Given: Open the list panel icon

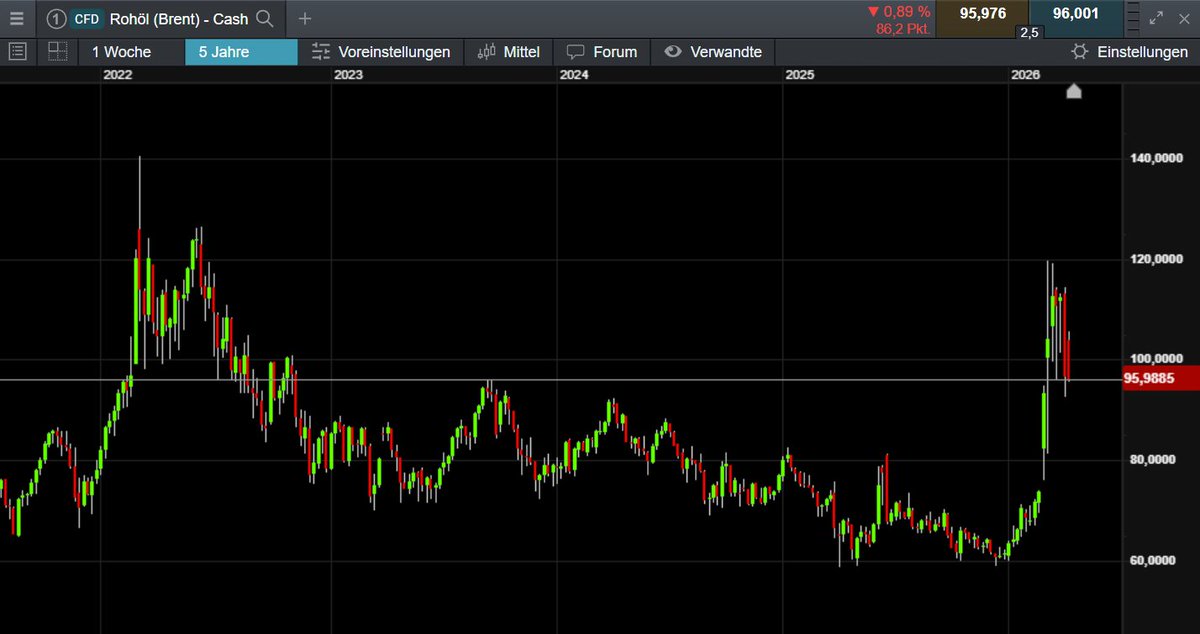Looking at the screenshot, I should 17,52.
